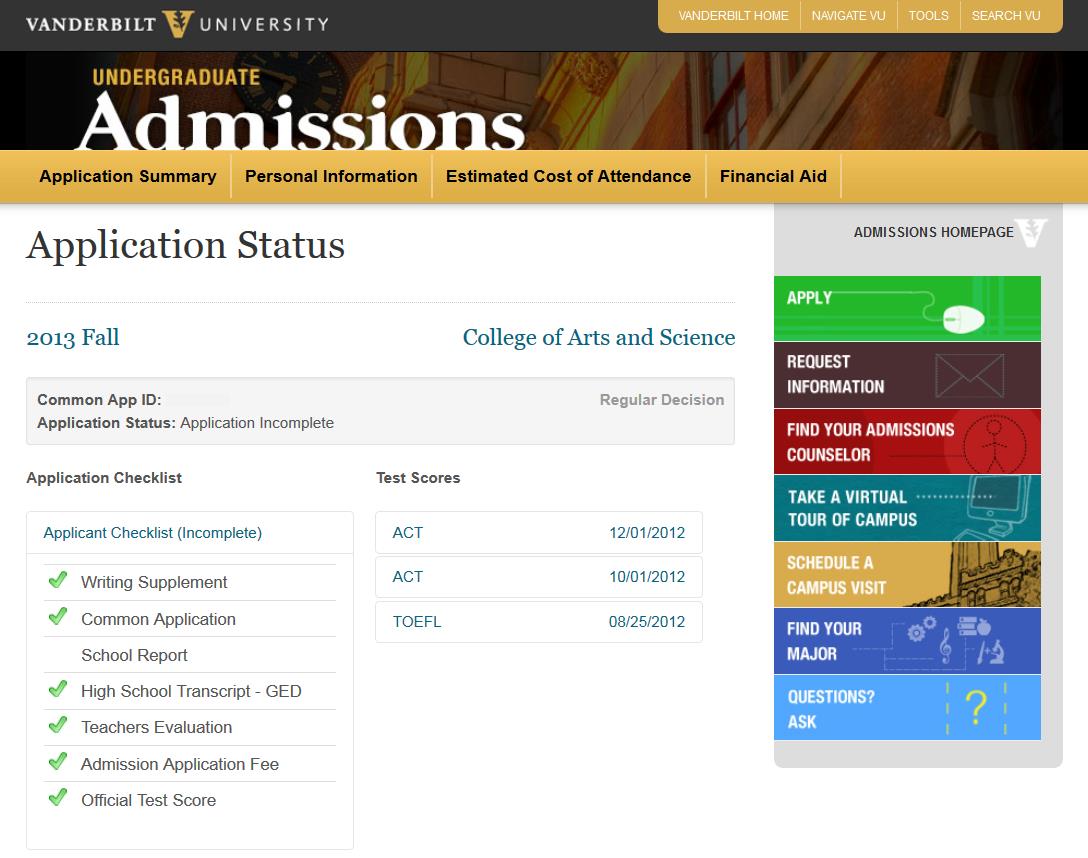1088x858 pixels.
Task: Expand the Applicant Checklist (Incomplete) header
Action: [x=153, y=533]
